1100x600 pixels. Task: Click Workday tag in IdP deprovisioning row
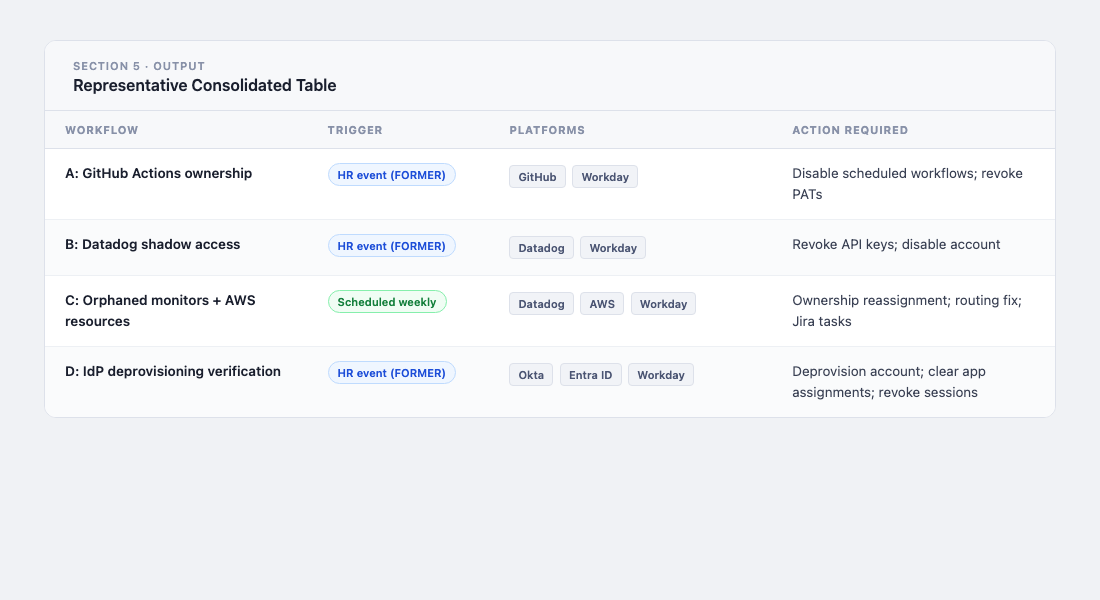[x=661, y=375]
